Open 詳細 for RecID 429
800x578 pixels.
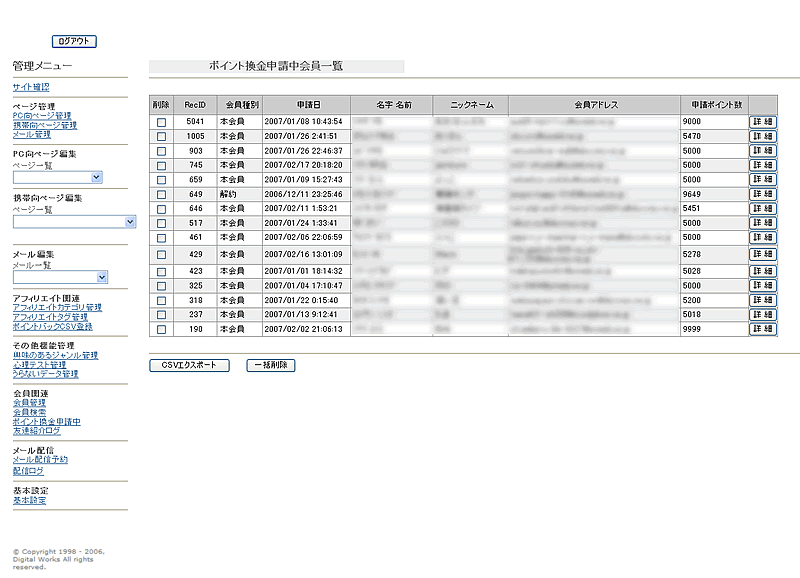coord(763,254)
